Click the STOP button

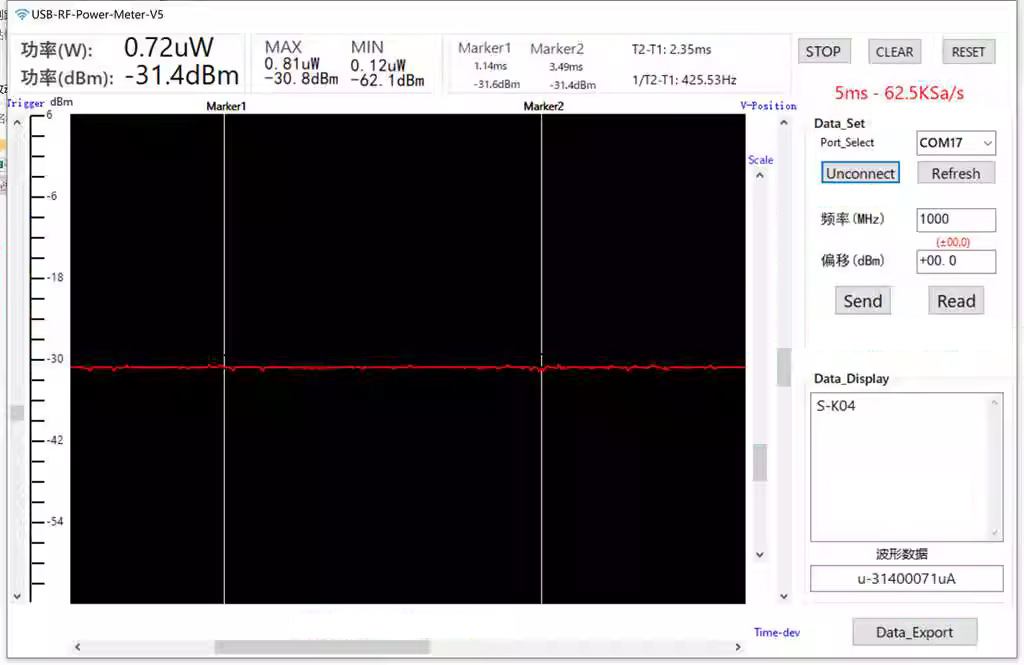click(x=823, y=52)
